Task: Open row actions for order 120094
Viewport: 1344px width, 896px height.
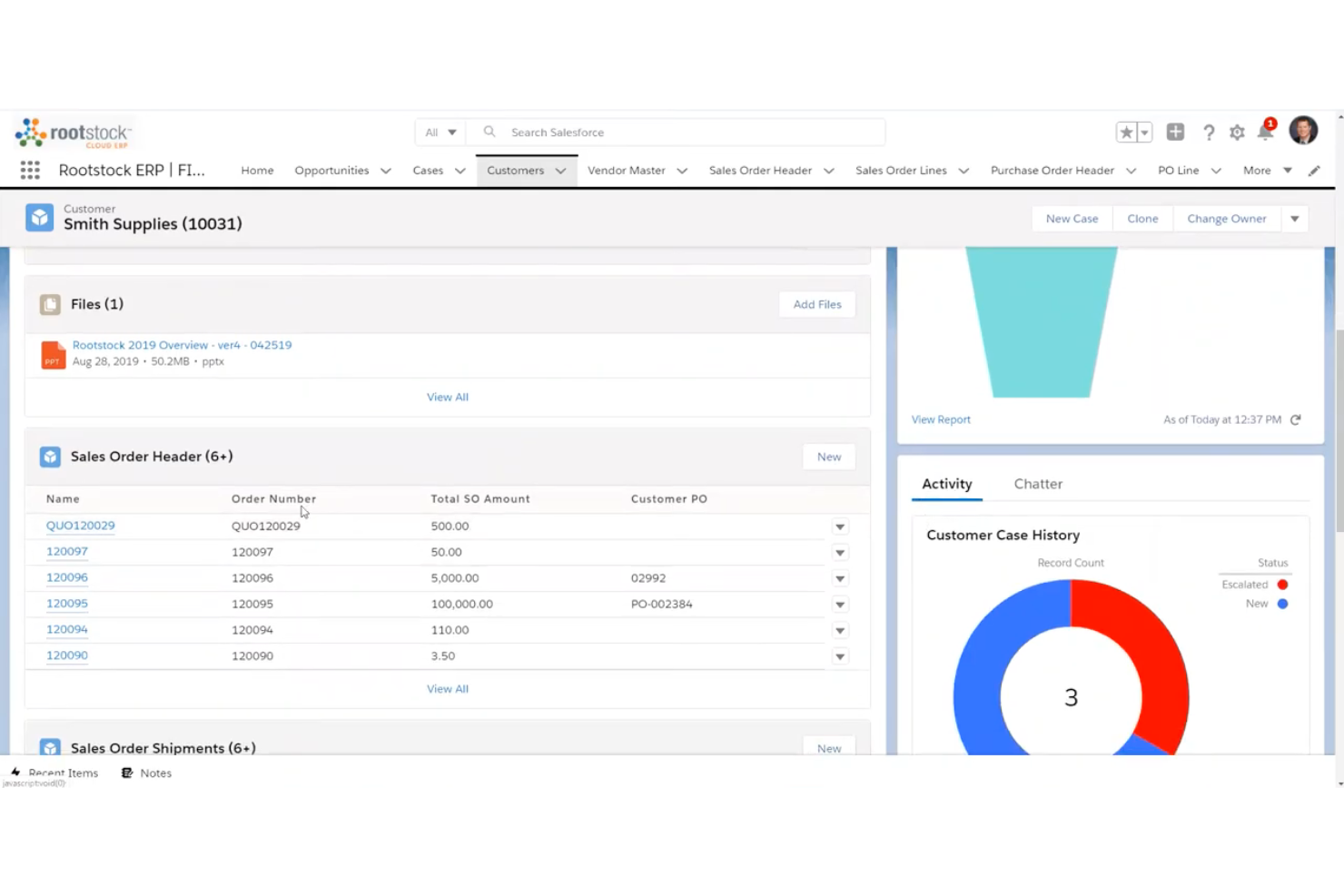Action: pos(840,630)
